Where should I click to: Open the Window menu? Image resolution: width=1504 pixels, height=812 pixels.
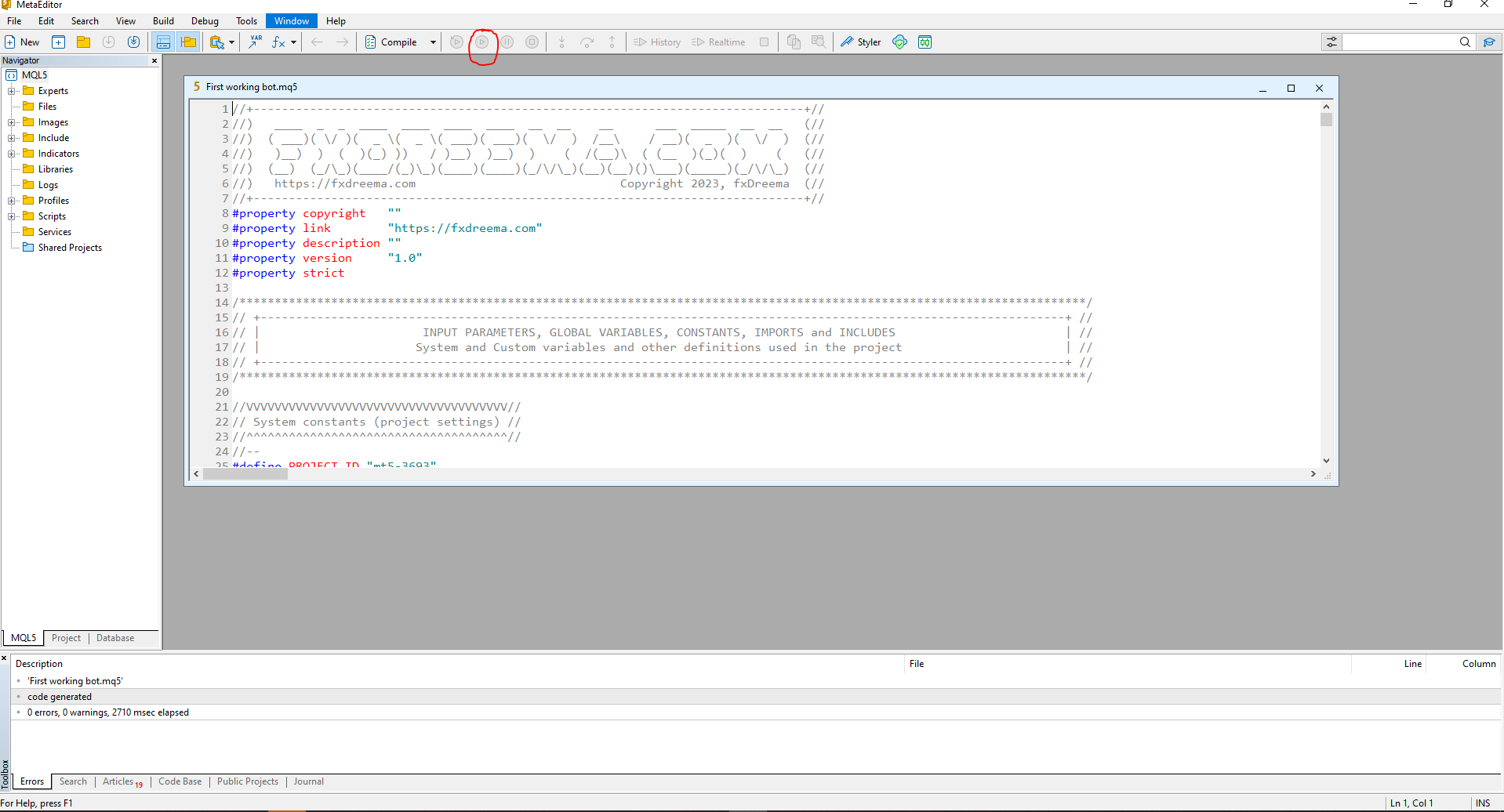pos(292,21)
